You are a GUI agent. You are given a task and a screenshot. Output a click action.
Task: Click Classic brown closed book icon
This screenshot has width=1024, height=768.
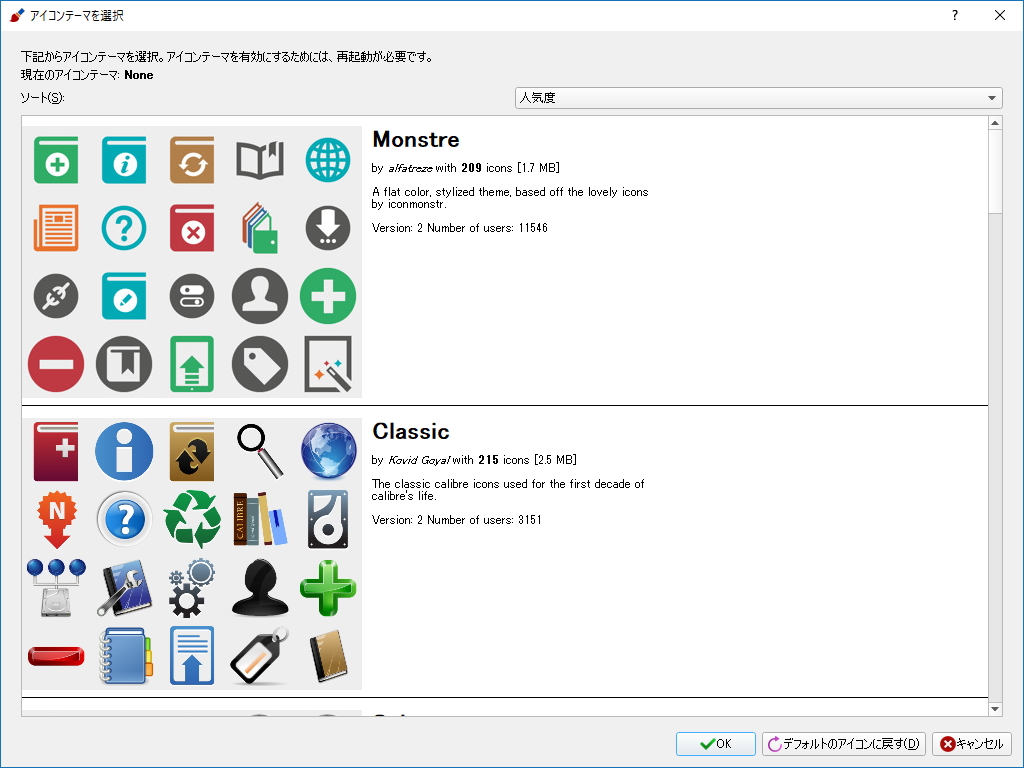coord(328,656)
